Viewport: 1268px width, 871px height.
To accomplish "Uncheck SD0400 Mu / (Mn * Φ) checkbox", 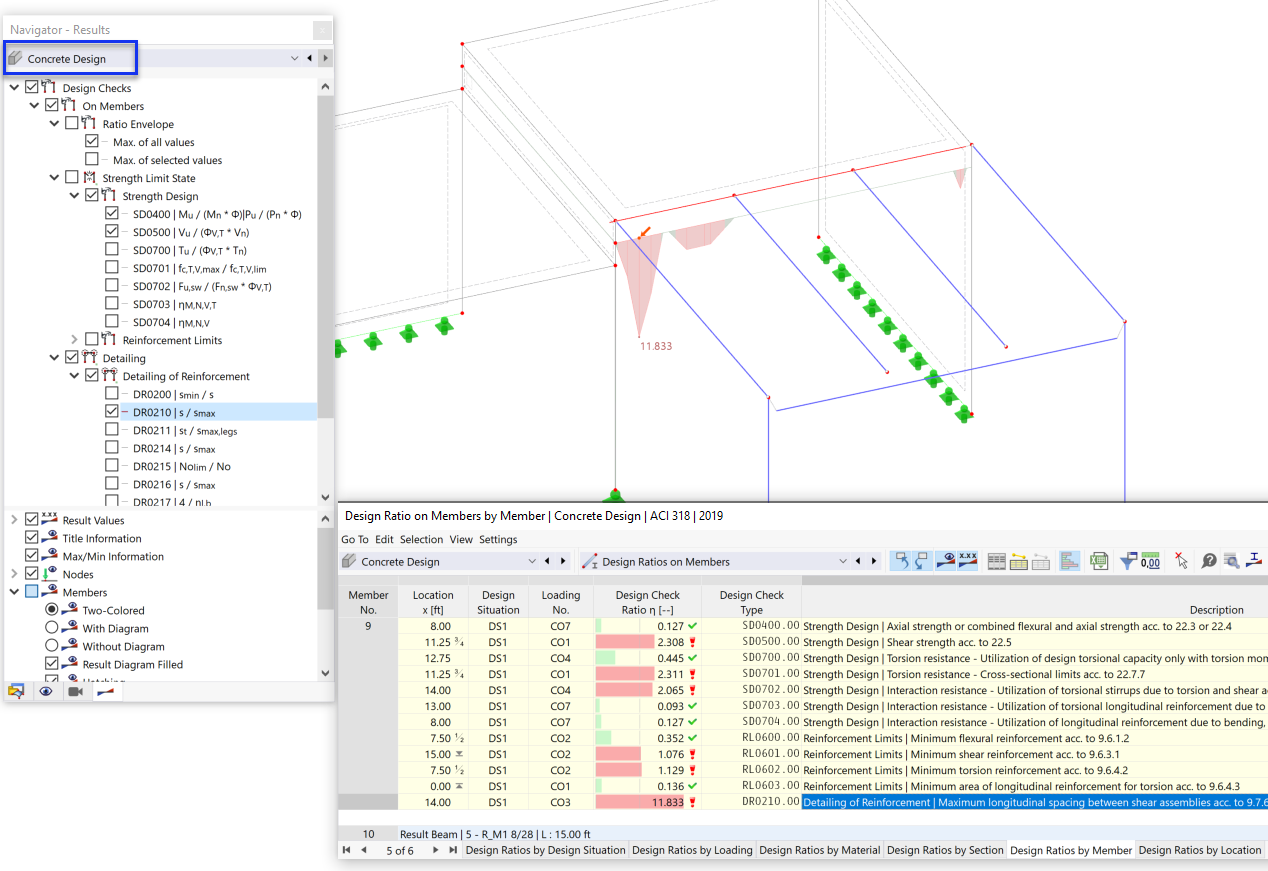I will pyautogui.click(x=112, y=214).
